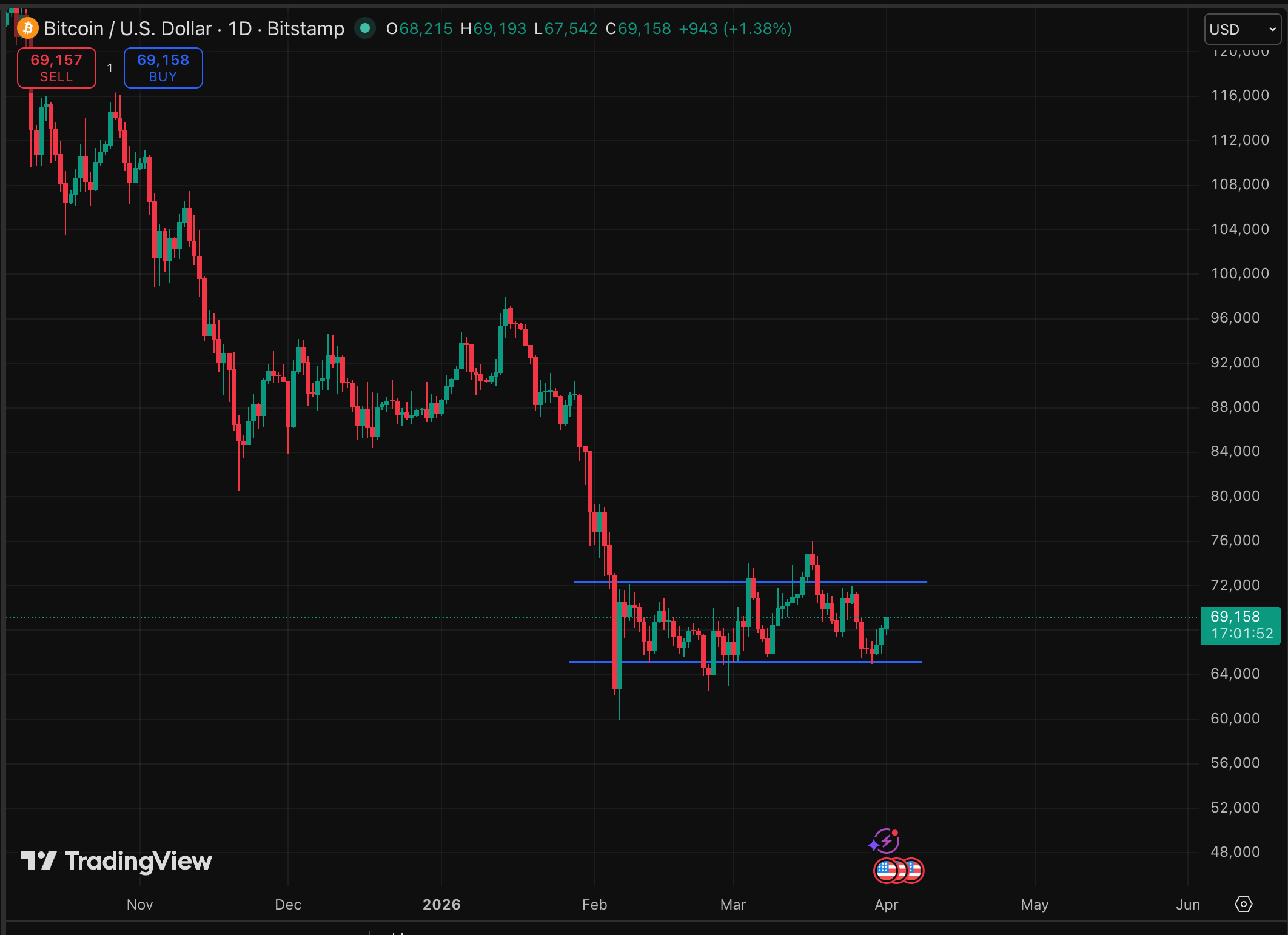
Task: Open the purple lightning news flash icon
Action: [x=886, y=841]
